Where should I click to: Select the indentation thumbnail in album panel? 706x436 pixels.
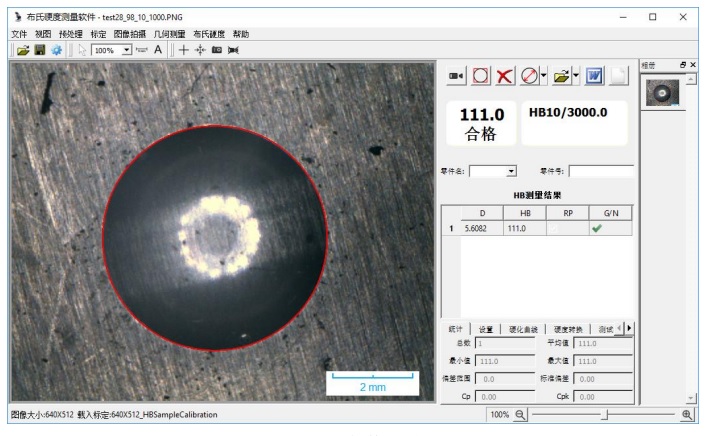pyautogui.click(x=659, y=93)
